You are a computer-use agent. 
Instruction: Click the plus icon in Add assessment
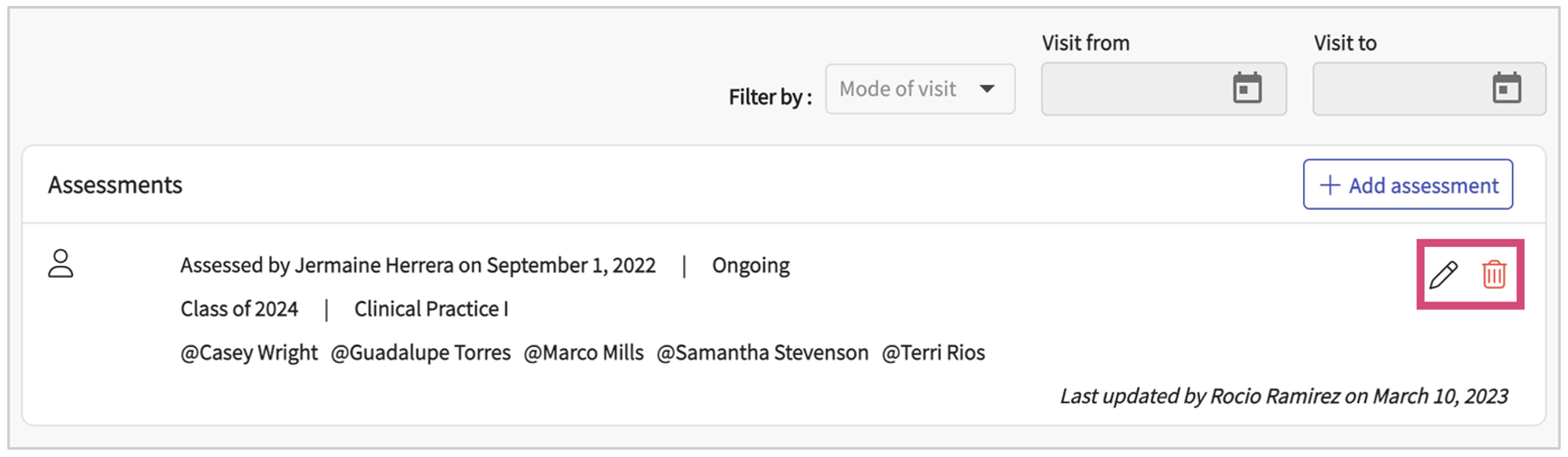tap(1330, 185)
